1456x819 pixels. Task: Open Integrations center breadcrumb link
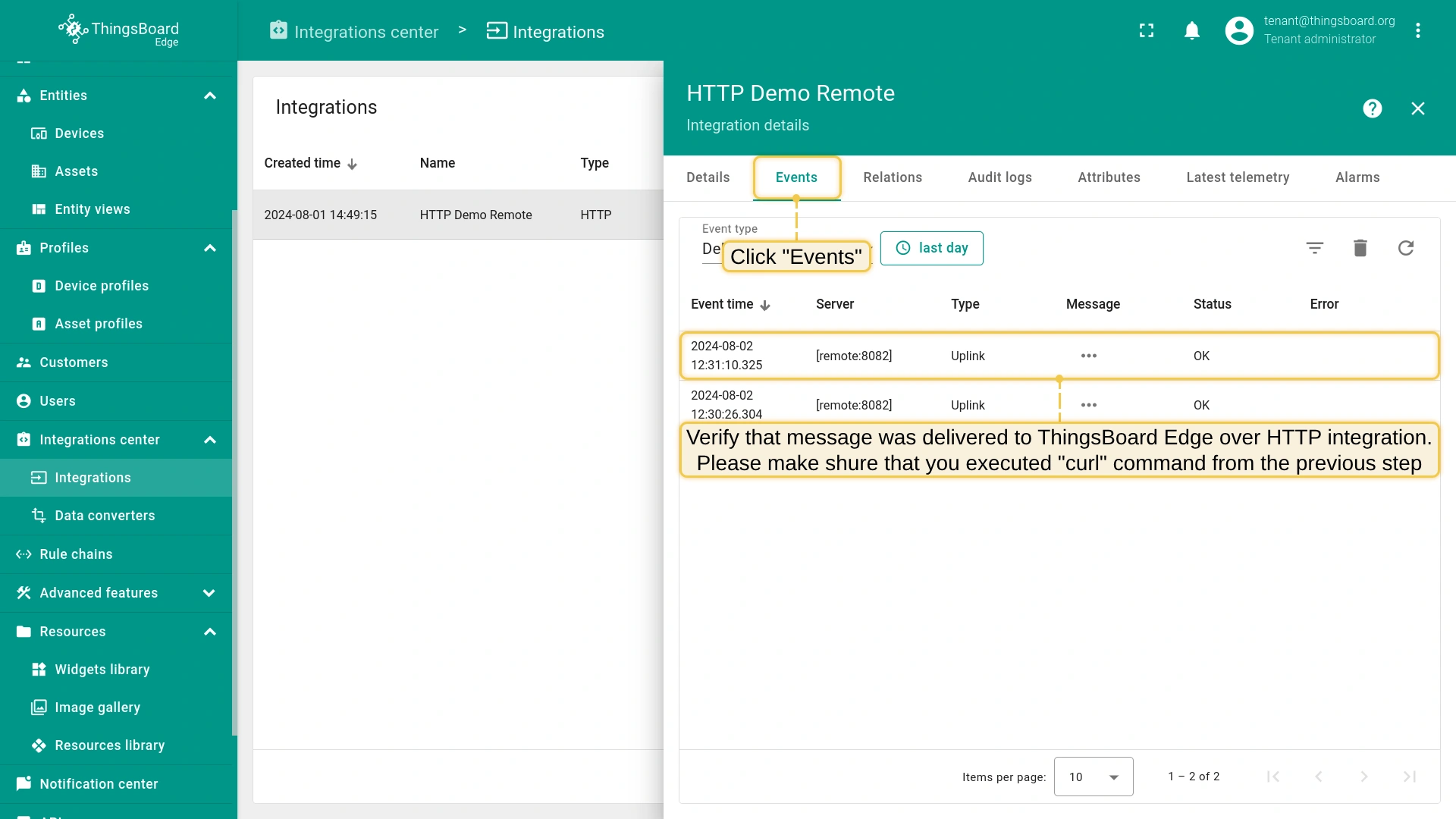point(355,32)
